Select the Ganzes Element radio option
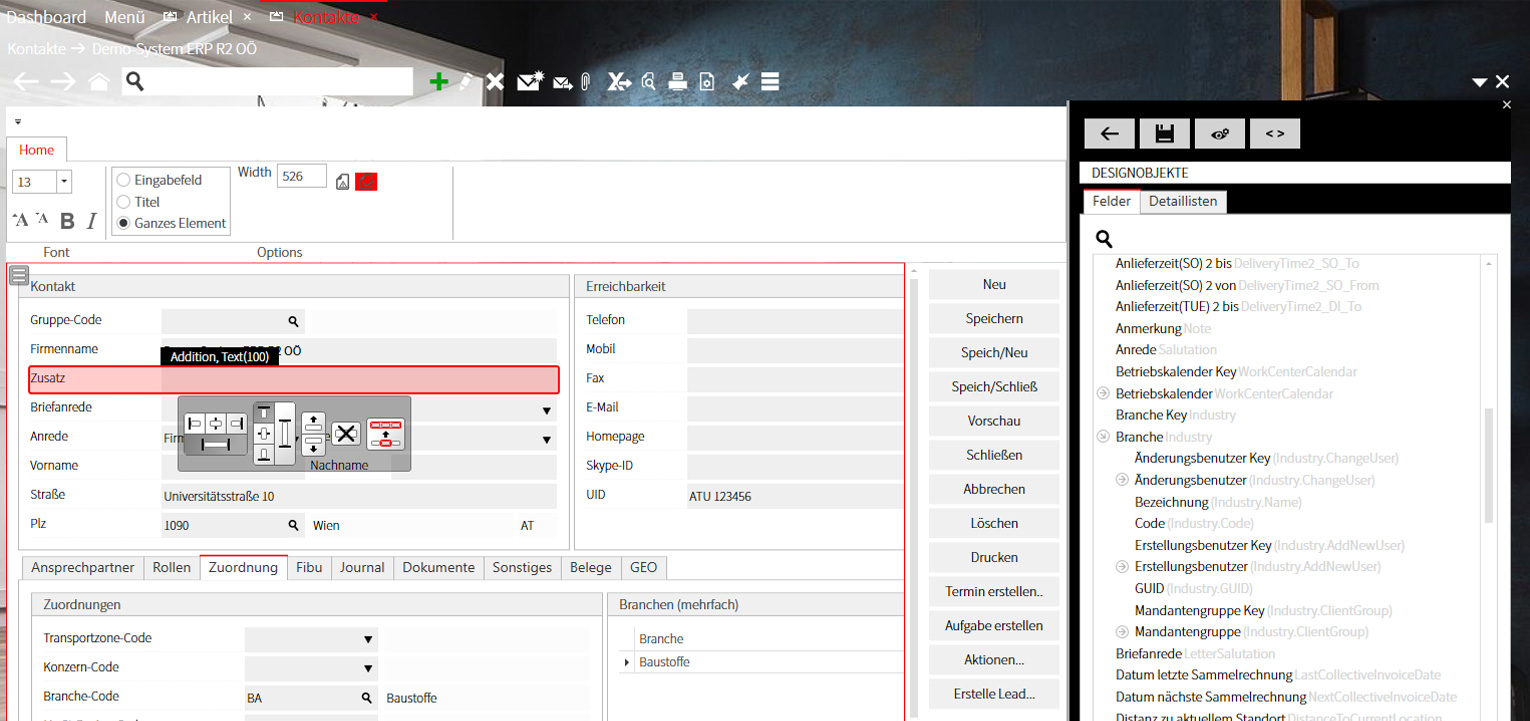 tap(124, 223)
